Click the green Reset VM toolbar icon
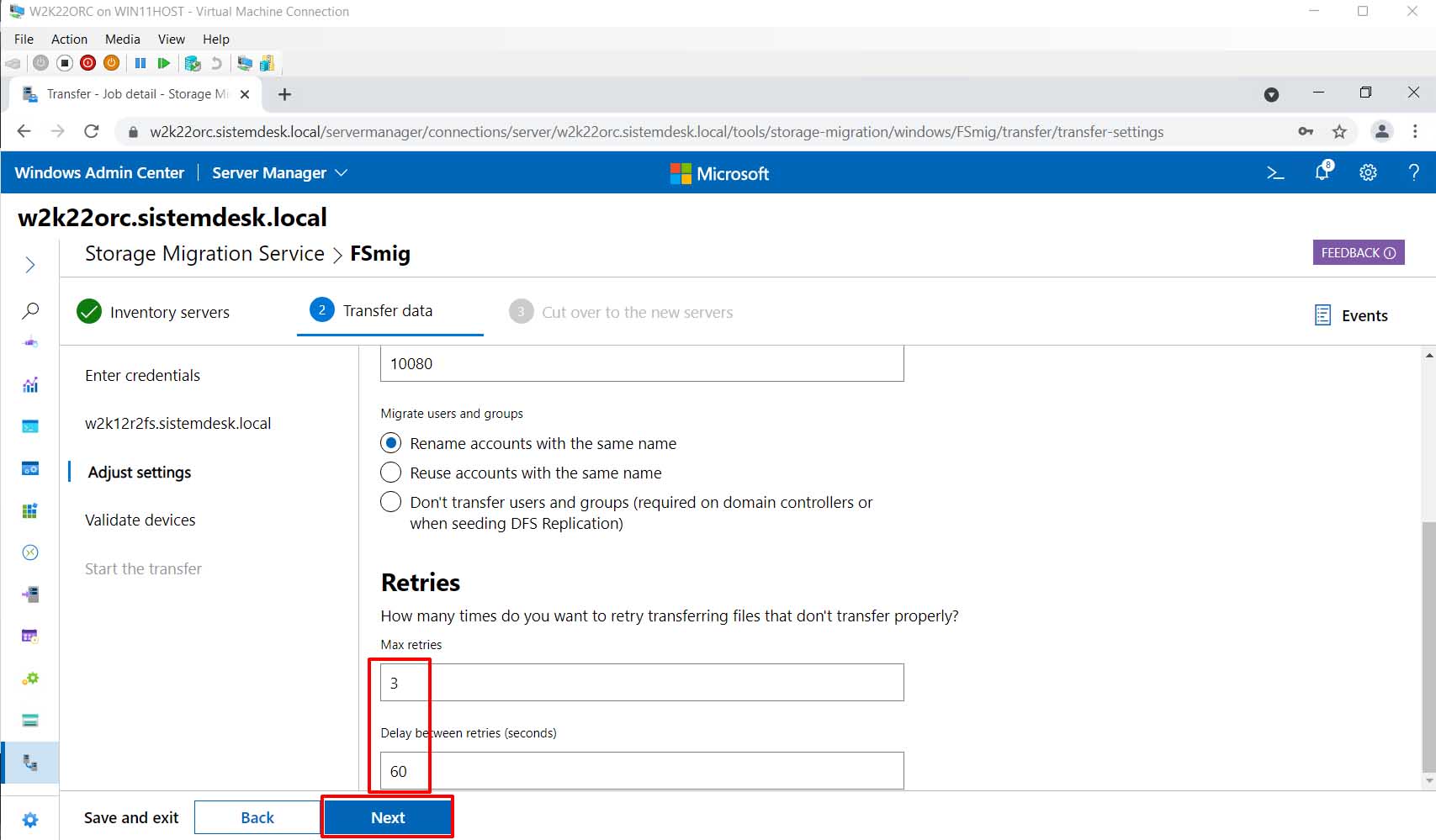 (164, 63)
